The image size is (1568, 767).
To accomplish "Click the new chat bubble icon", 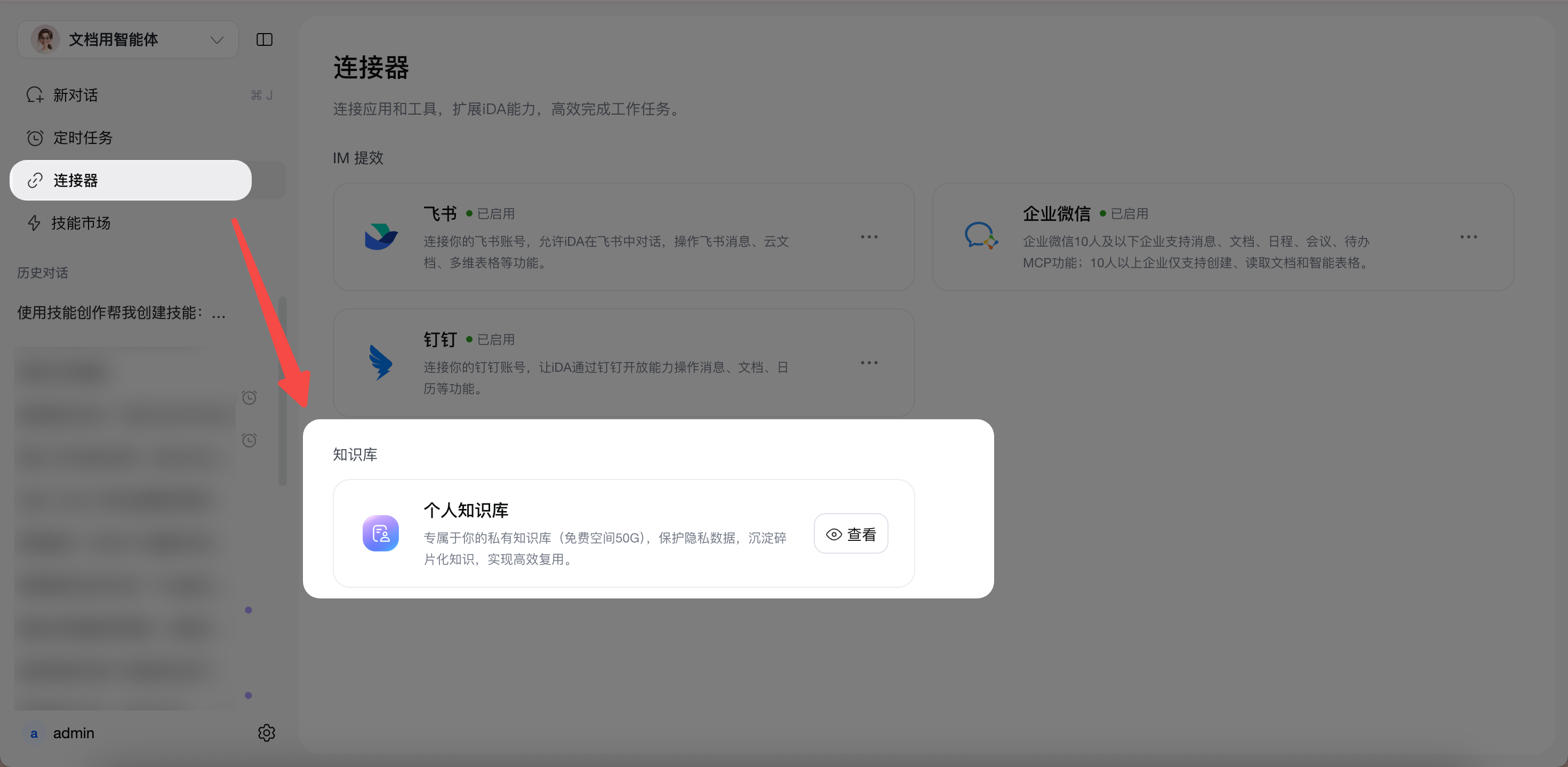I will [35, 95].
